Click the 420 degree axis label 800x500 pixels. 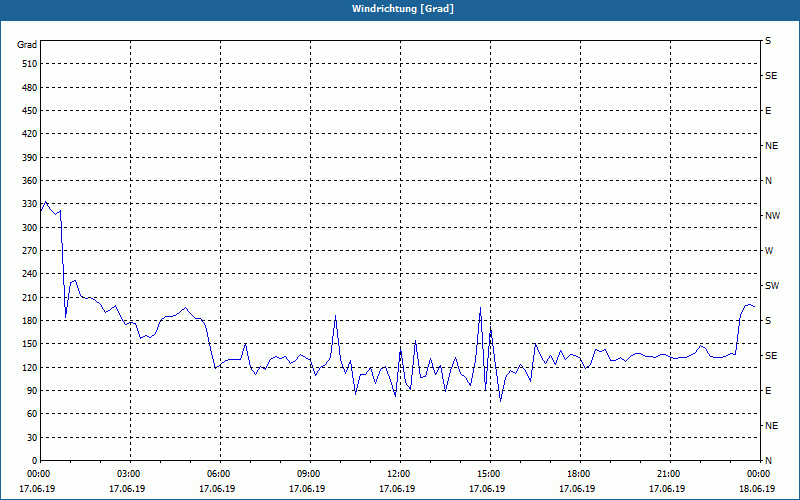tap(30, 134)
